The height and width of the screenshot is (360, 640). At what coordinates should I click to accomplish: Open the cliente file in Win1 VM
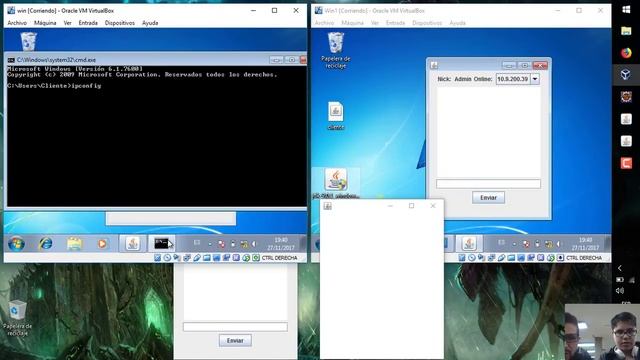336,116
